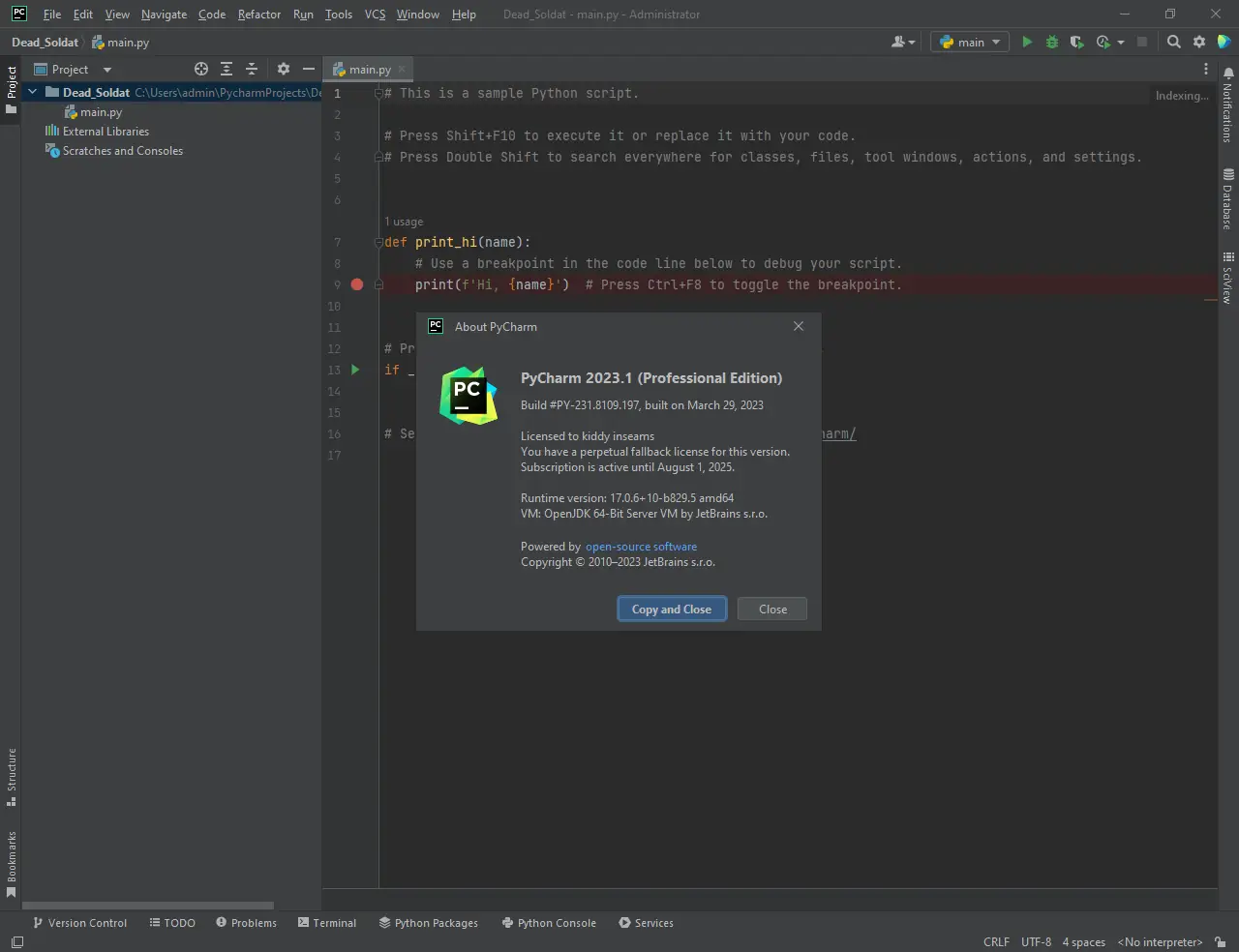The image size is (1239, 952).
Task: Toggle the breakpoint on line 9
Action: click(357, 284)
